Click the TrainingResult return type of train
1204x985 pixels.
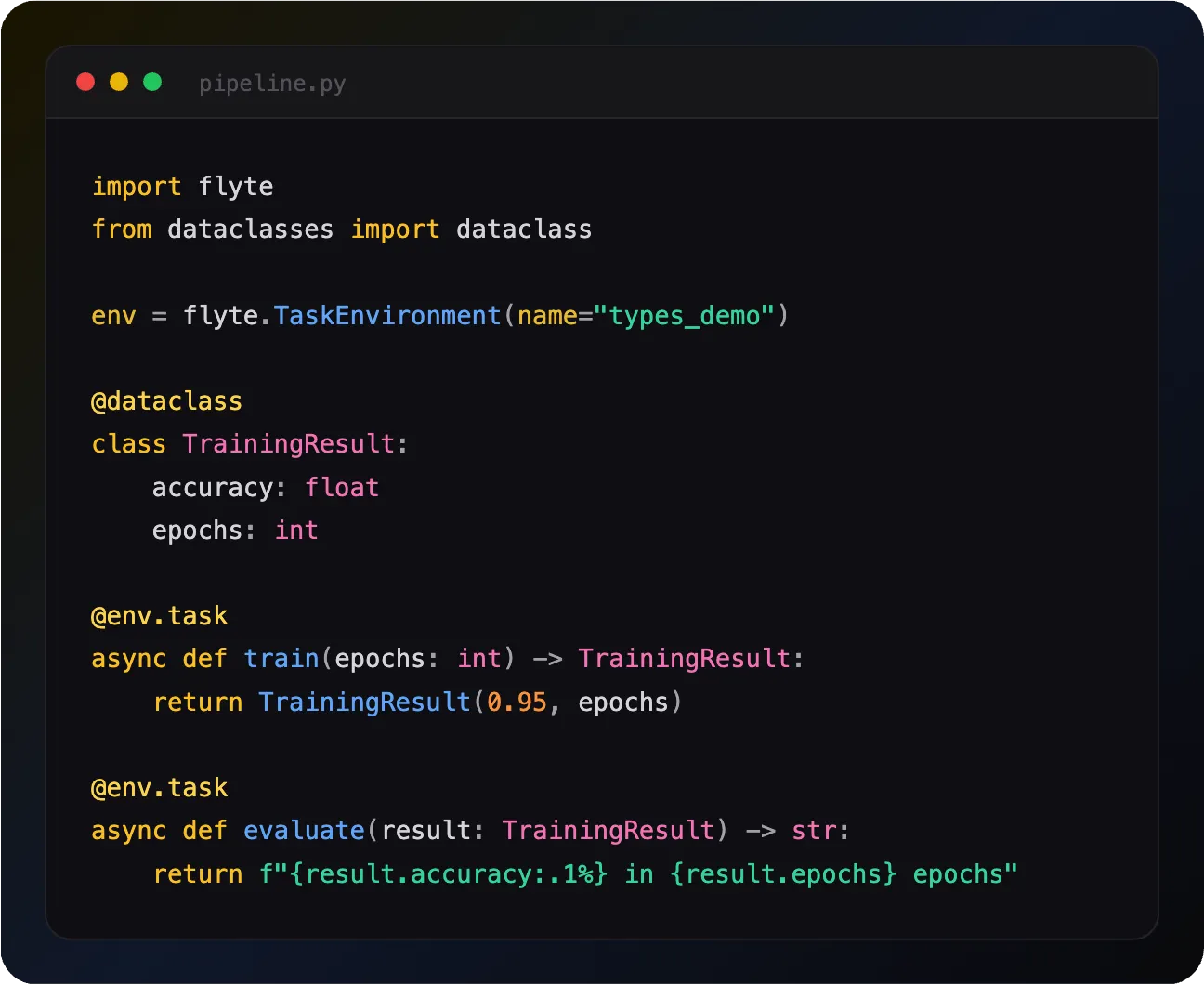[685, 659]
